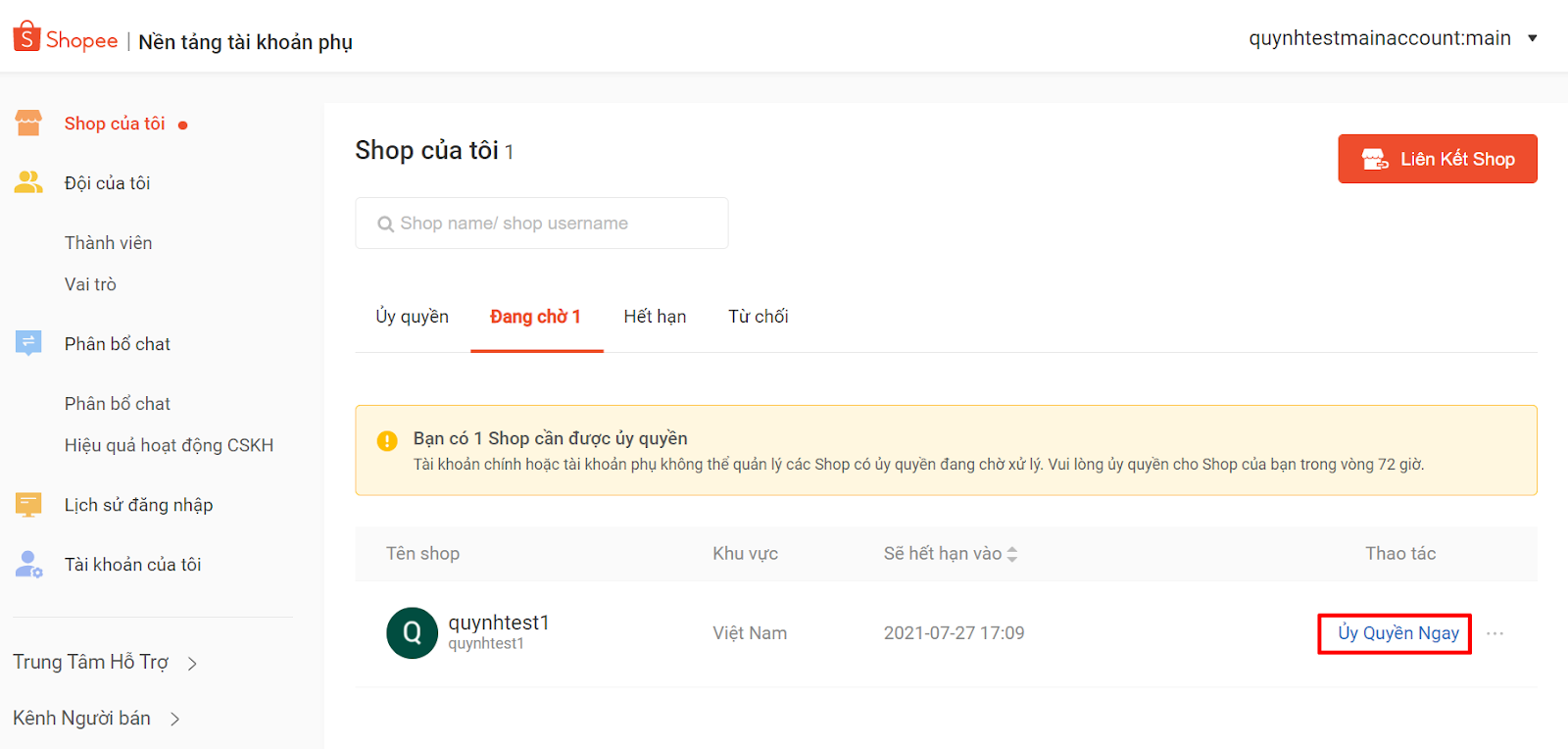This screenshot has height=749, width=1568.
Task: Switch to the Ủy quyền tab
Action: pyautogui.click(x=412, y=317)
